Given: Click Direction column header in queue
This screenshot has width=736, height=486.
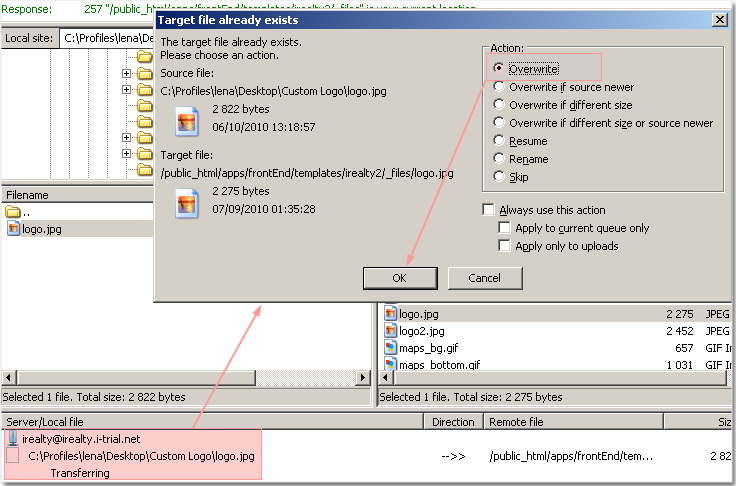Looking at the screenshot, I should tap(453, 422).
